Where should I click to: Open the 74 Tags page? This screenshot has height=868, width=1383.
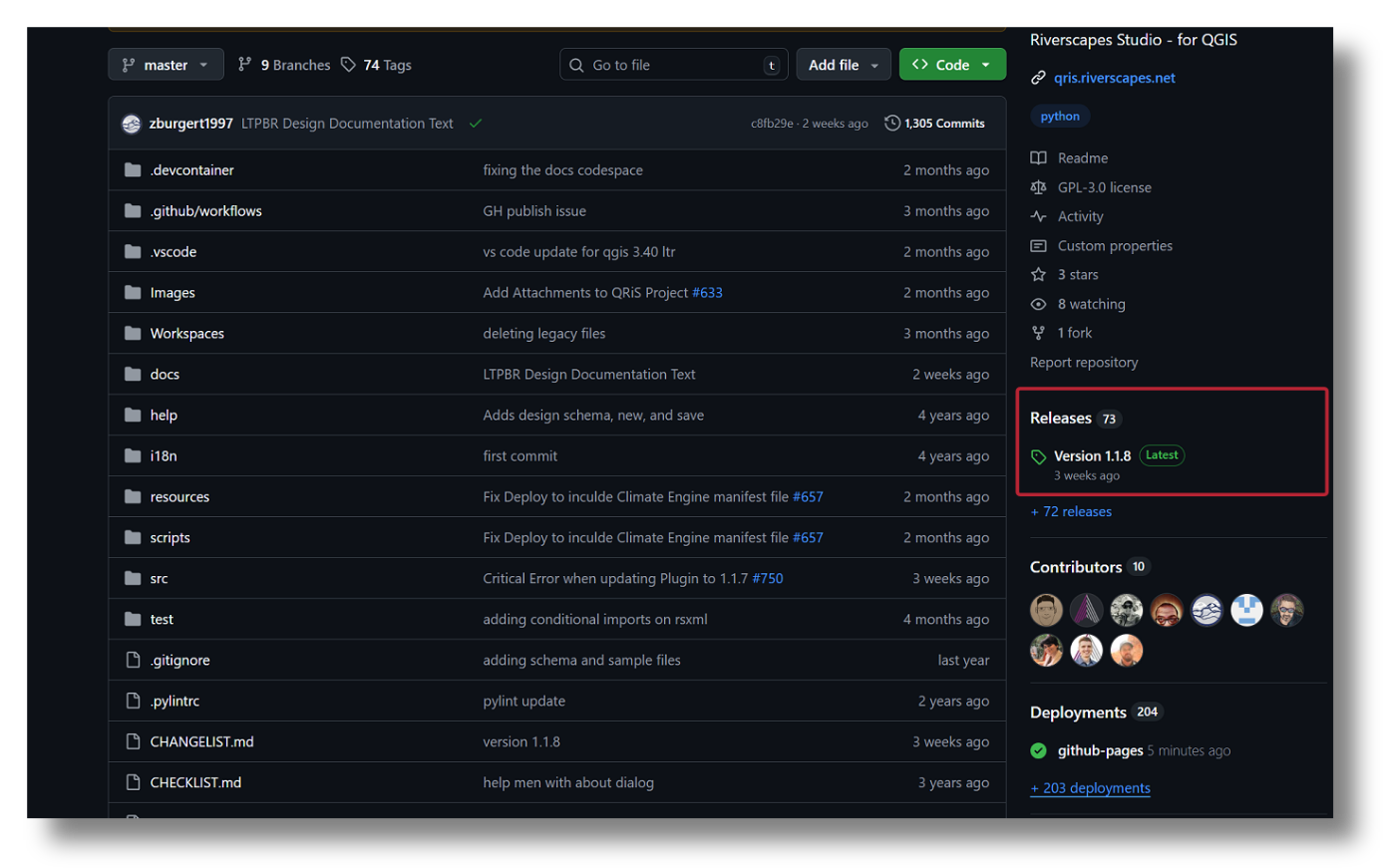click(377, 65)
